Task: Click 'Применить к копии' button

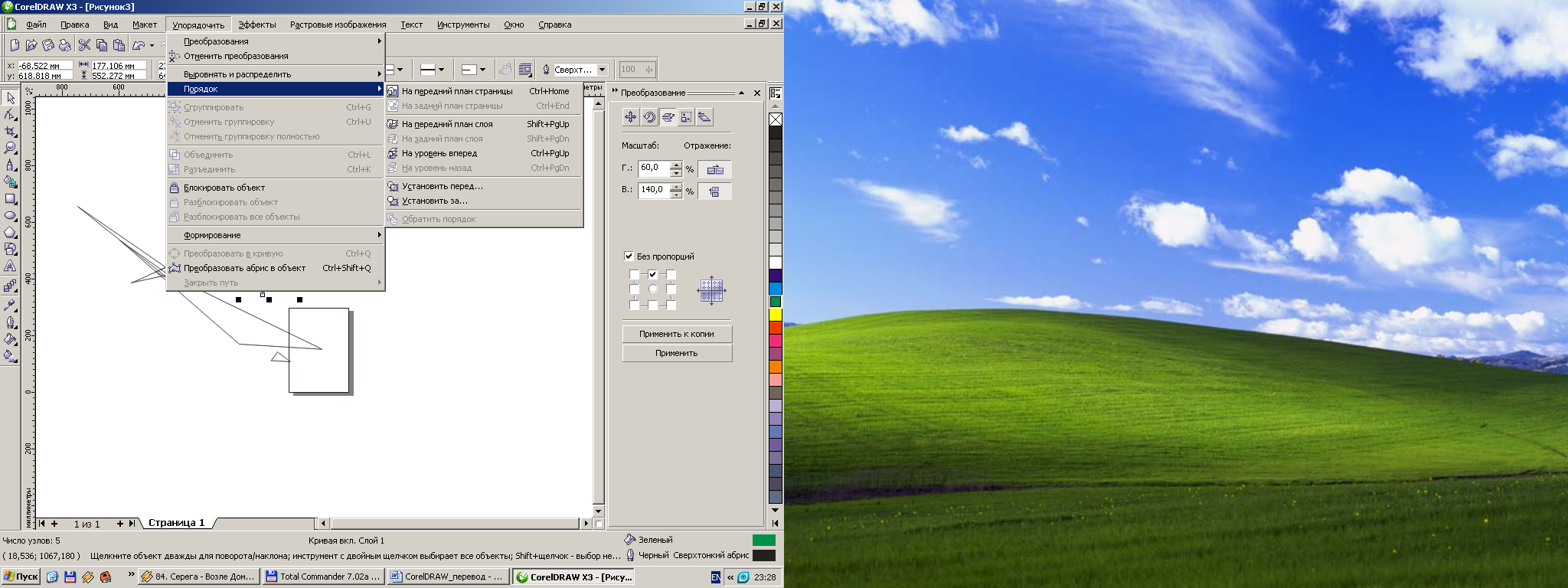Action: tap(677, 334)
